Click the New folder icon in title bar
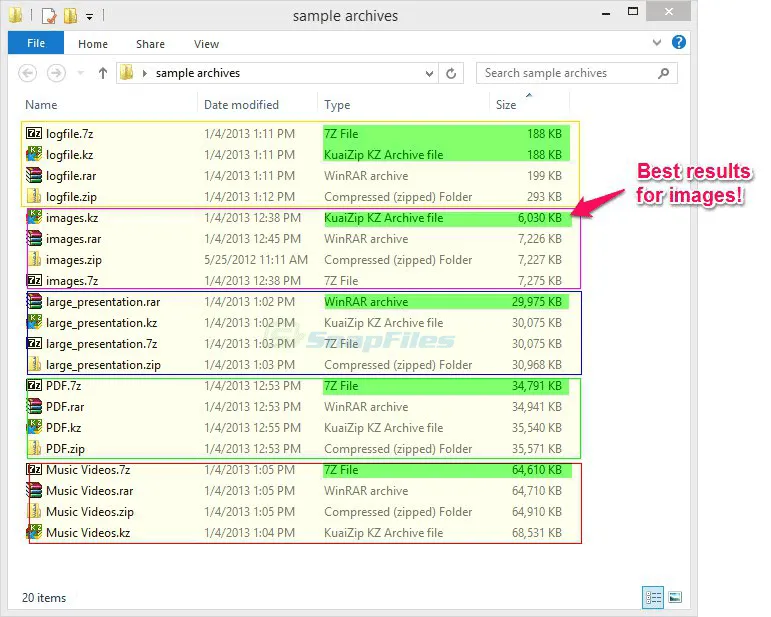Viewport: 771px width, 617px height. tap(71, 16)
